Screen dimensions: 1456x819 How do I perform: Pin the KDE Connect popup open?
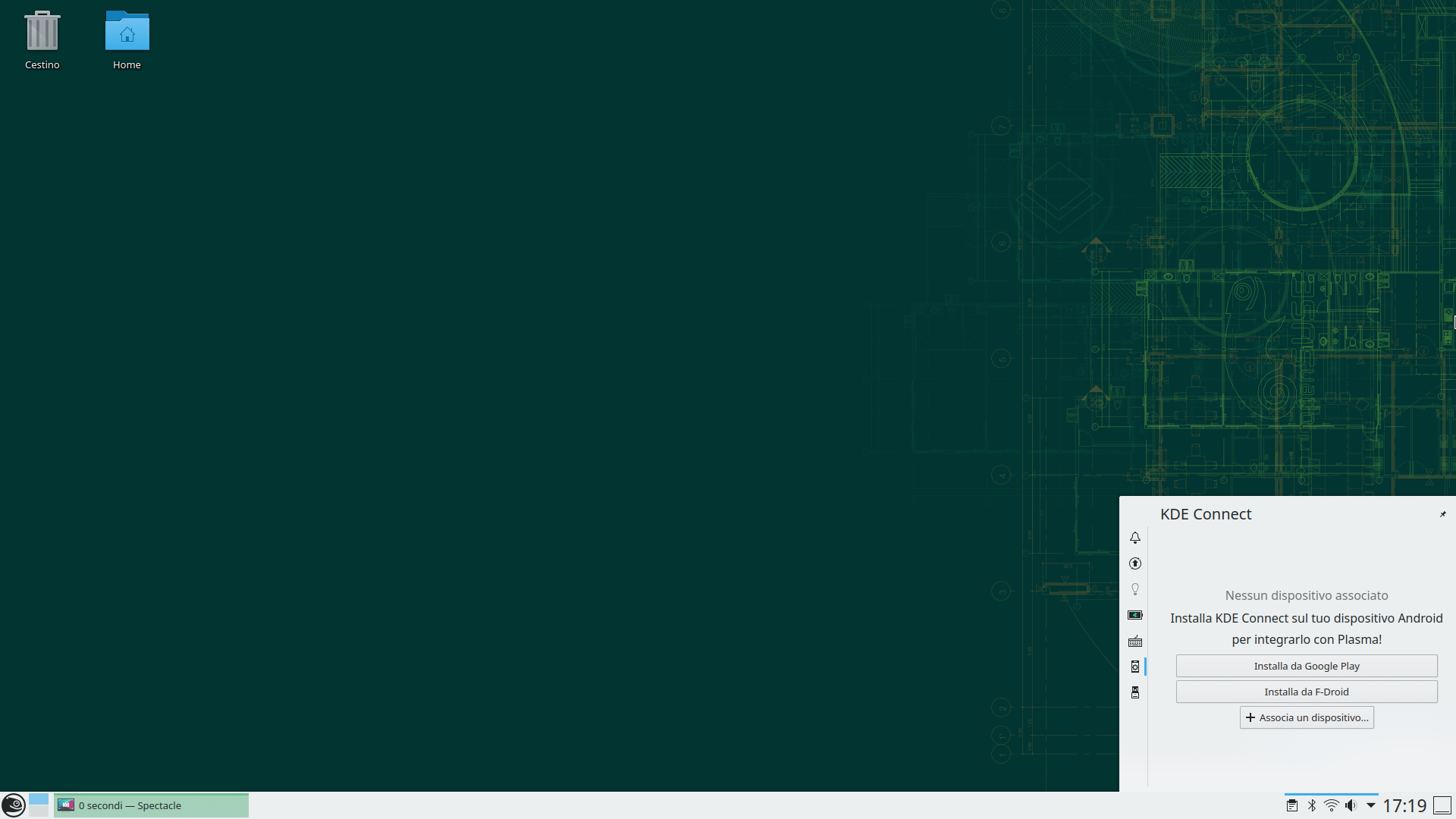1443,514
